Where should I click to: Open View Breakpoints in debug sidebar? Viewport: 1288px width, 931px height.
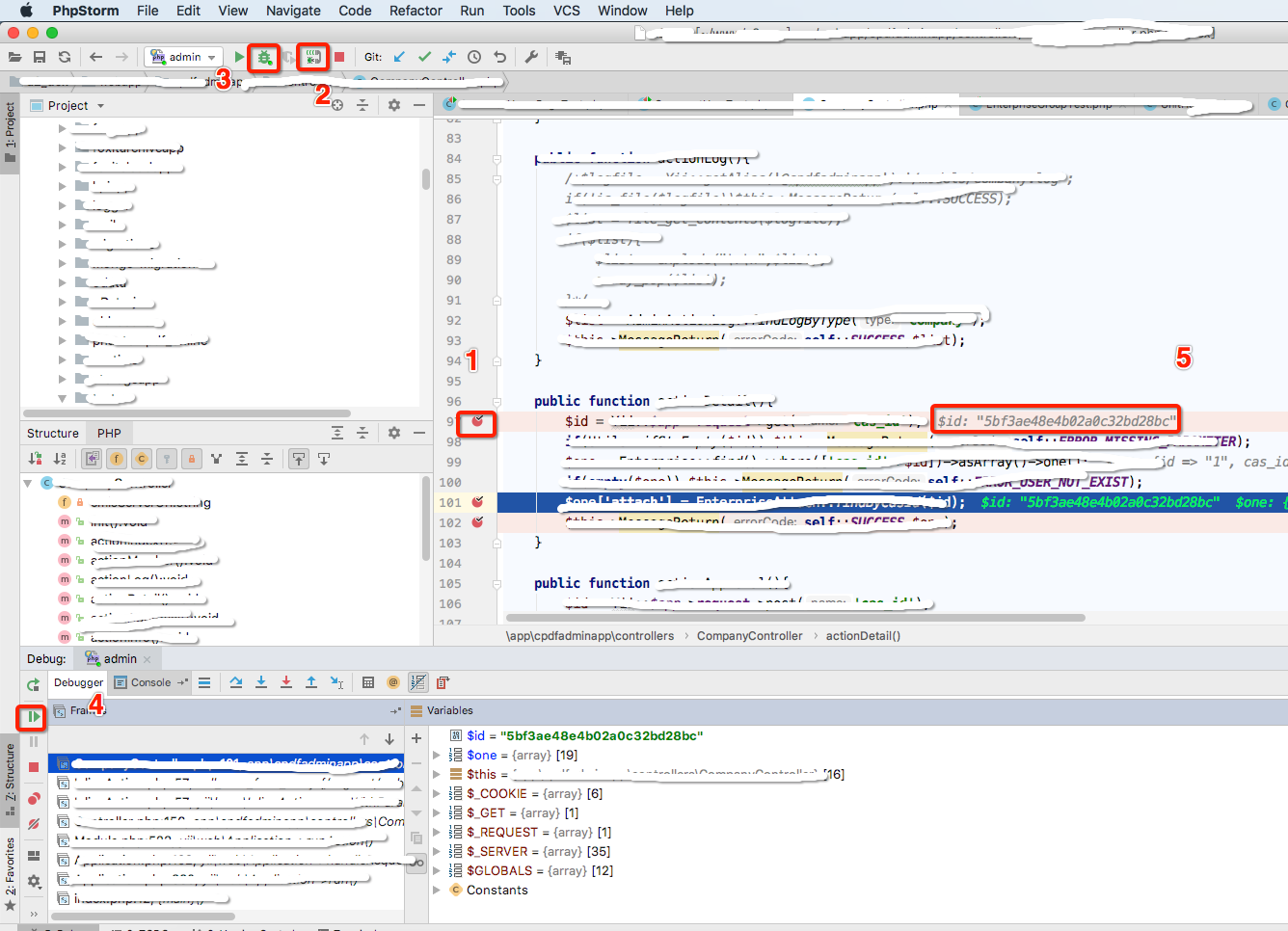tap(34, 798)
